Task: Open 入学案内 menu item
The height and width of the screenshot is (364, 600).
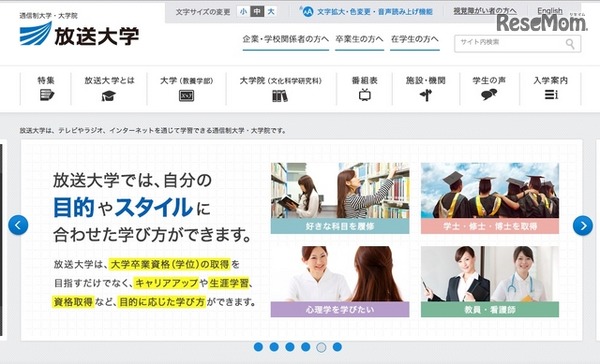Action: tap(551, 80)
